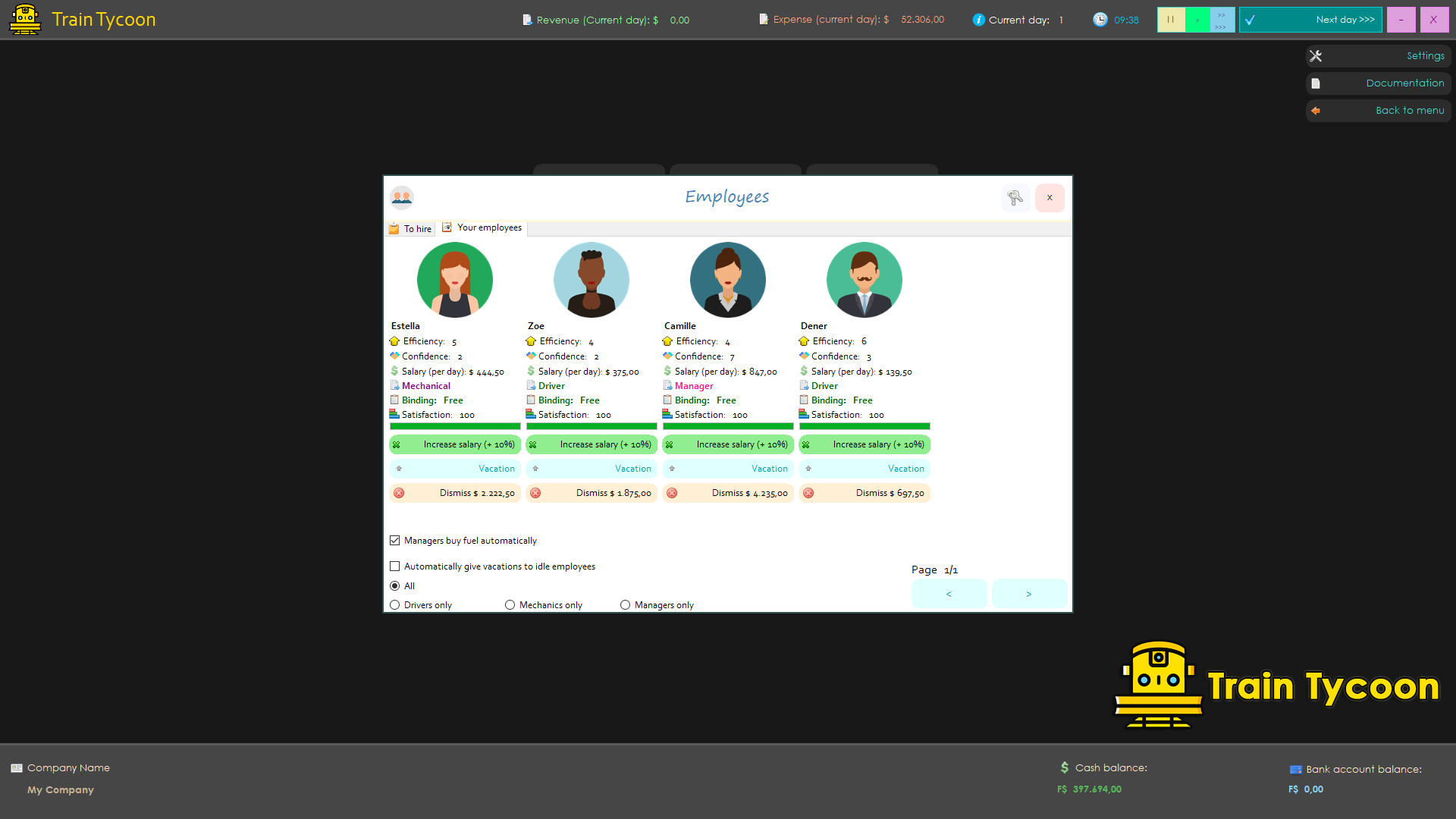Pause the game with the II speed control
1456x819 pixels.
click(1171, 19)
